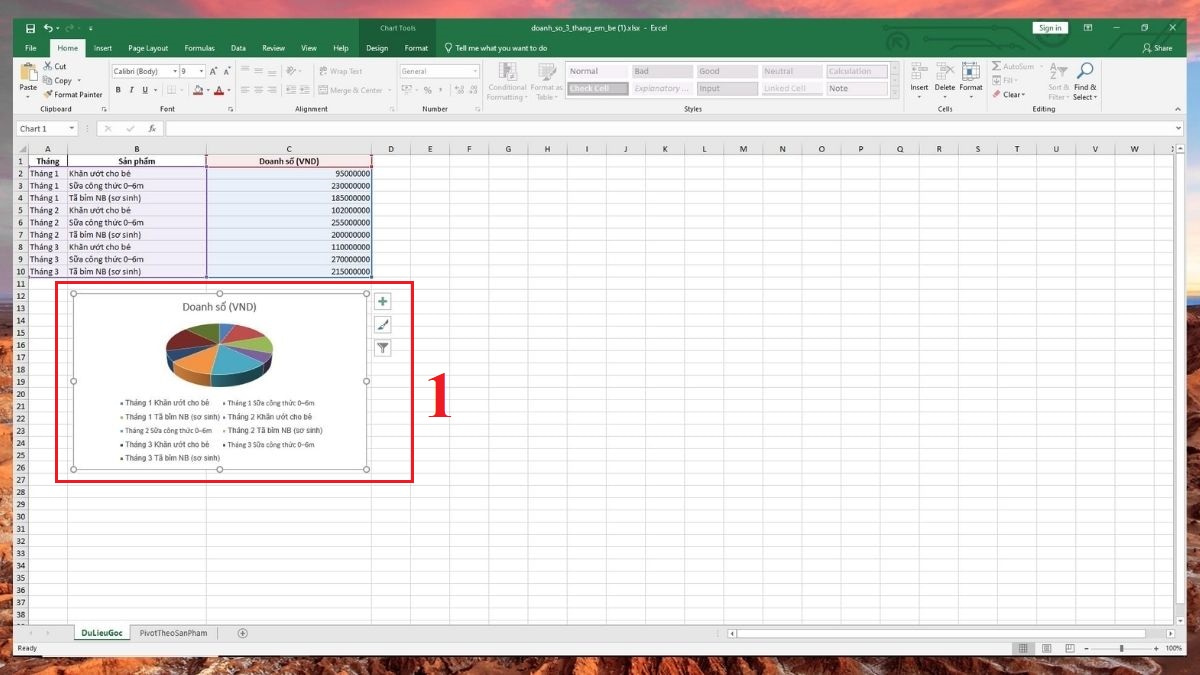Toggle Bold formatting

118,90
